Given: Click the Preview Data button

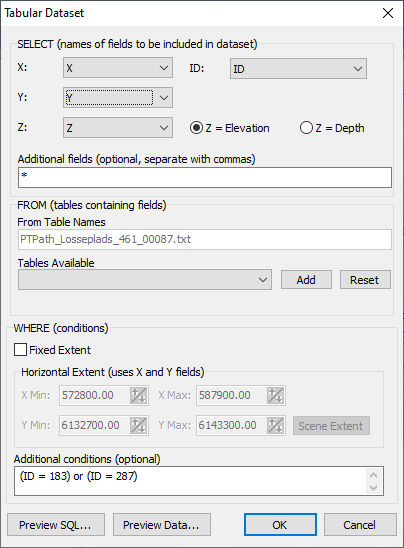Looking at the screenshot, I should pos(162,525).
